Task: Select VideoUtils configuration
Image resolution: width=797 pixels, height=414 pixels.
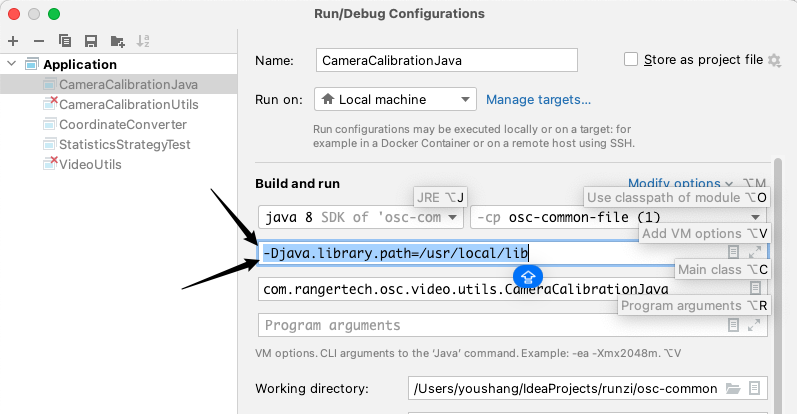Action: click(90, 164)
